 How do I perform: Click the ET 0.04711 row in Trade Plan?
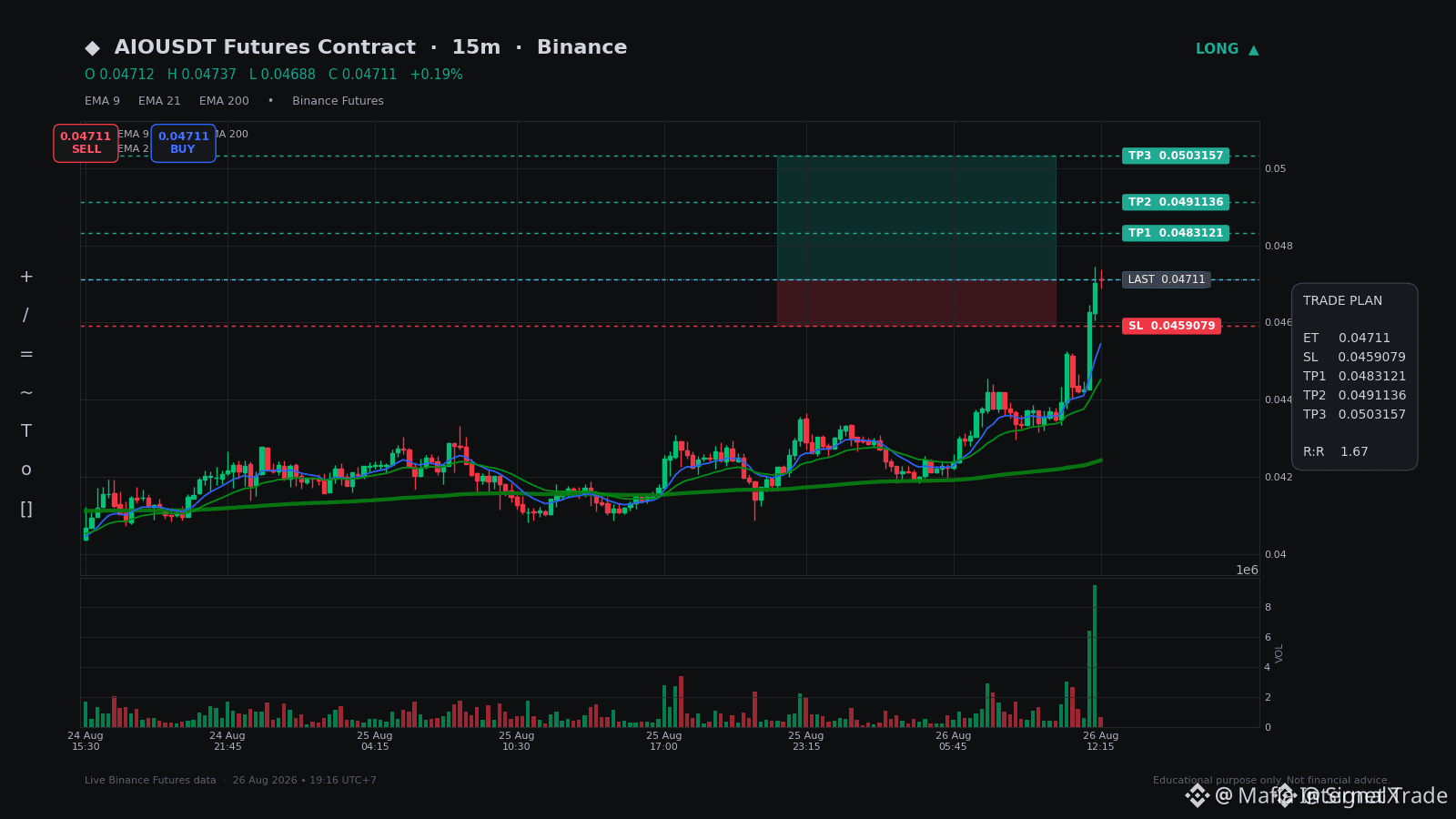(1347, 339)
